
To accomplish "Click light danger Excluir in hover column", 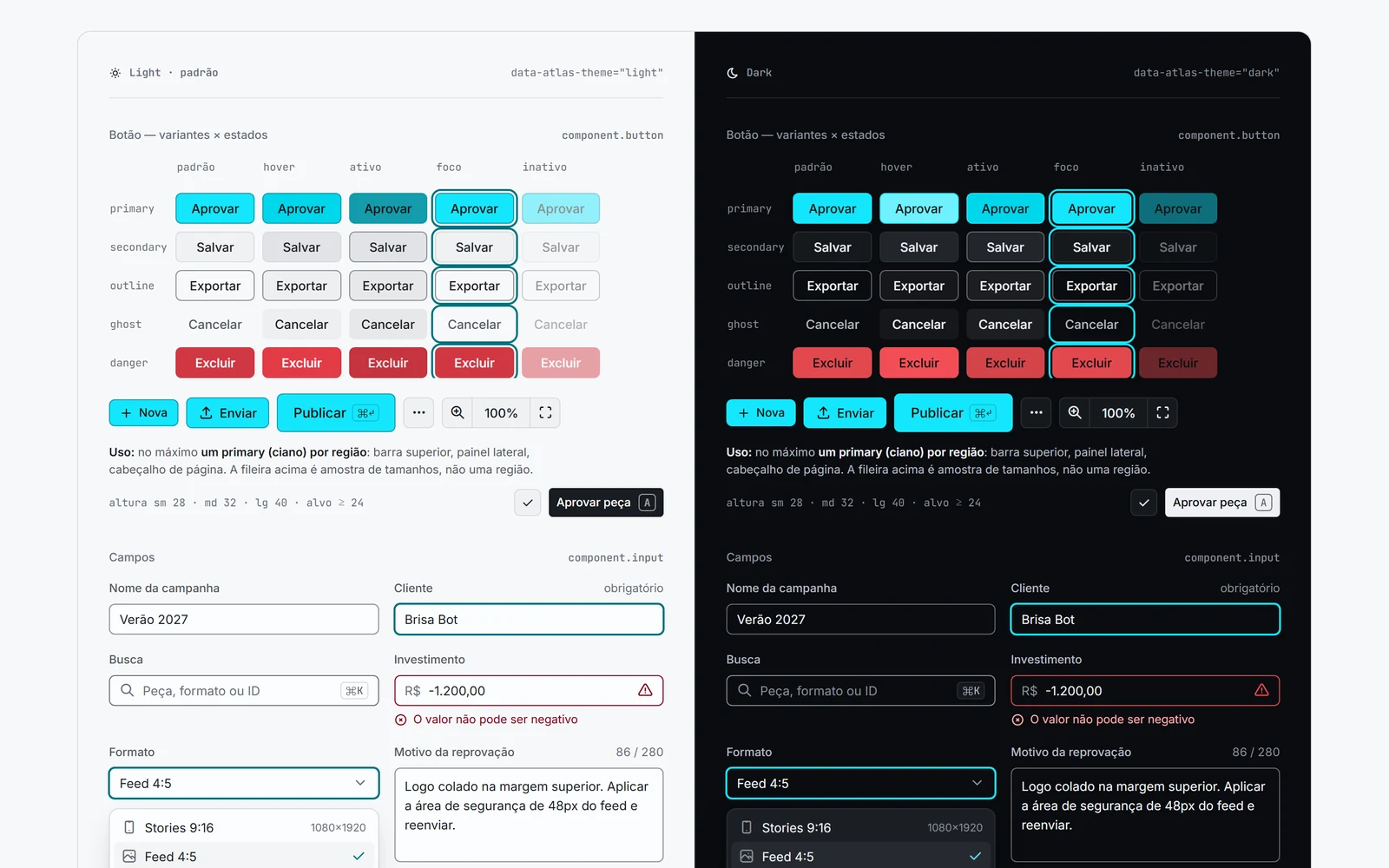I will [301, 363].
